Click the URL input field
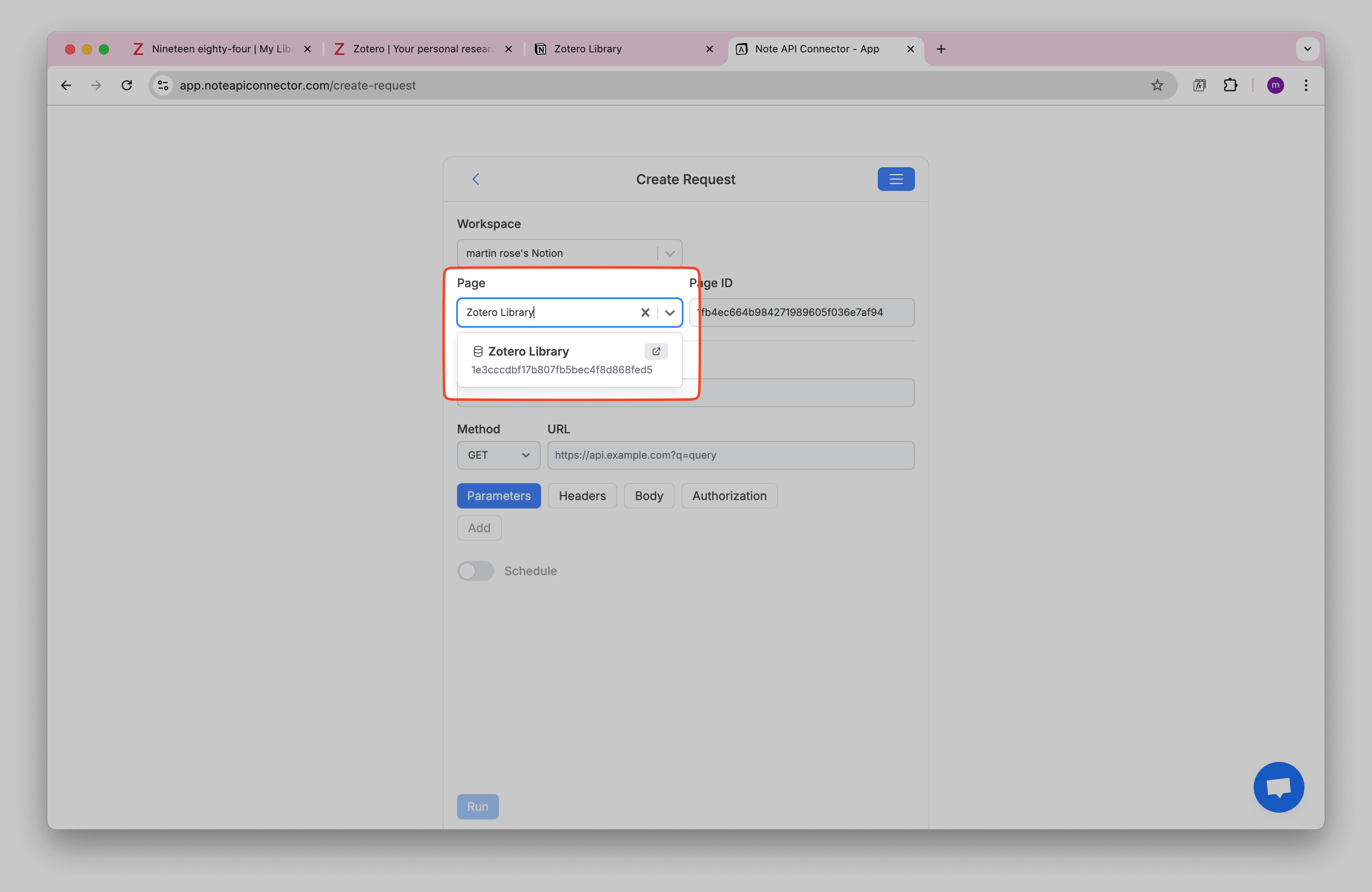 (x=730, y=455)
